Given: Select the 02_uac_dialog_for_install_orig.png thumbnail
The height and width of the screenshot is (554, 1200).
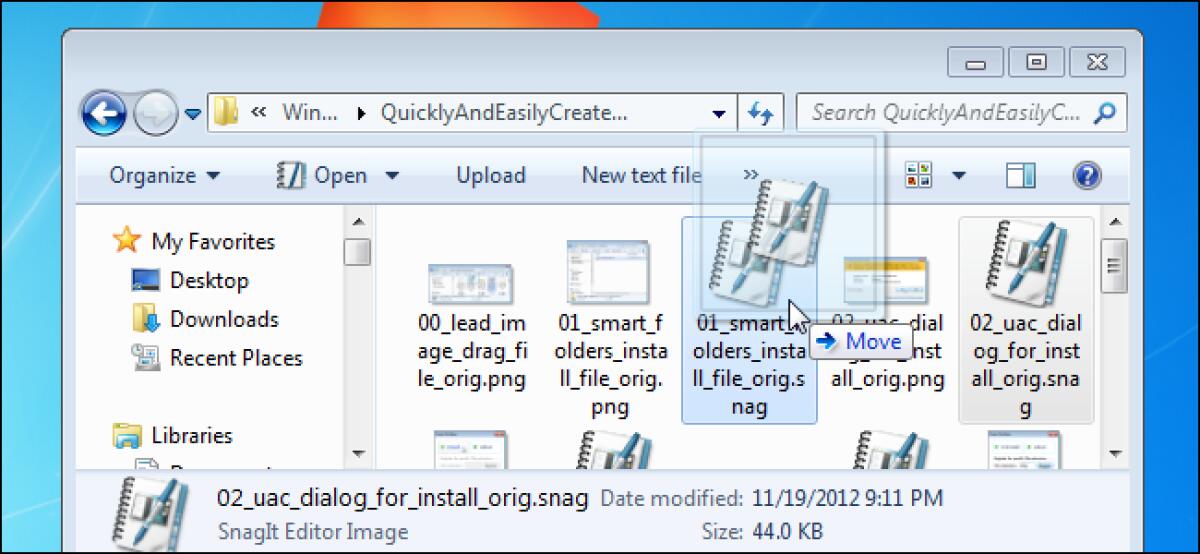Looking at the screenshot, I should pyautogui.click(x=886, y=281).
